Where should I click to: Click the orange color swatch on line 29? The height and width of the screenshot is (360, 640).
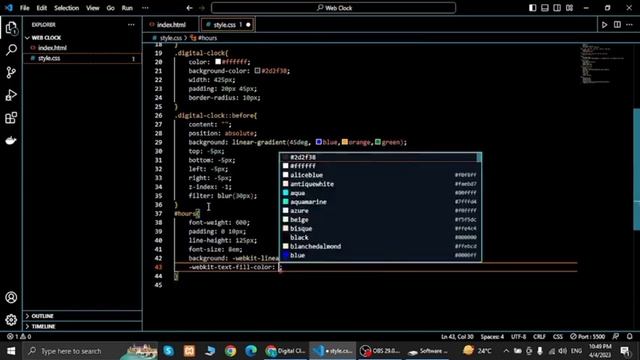click(345, 142)
